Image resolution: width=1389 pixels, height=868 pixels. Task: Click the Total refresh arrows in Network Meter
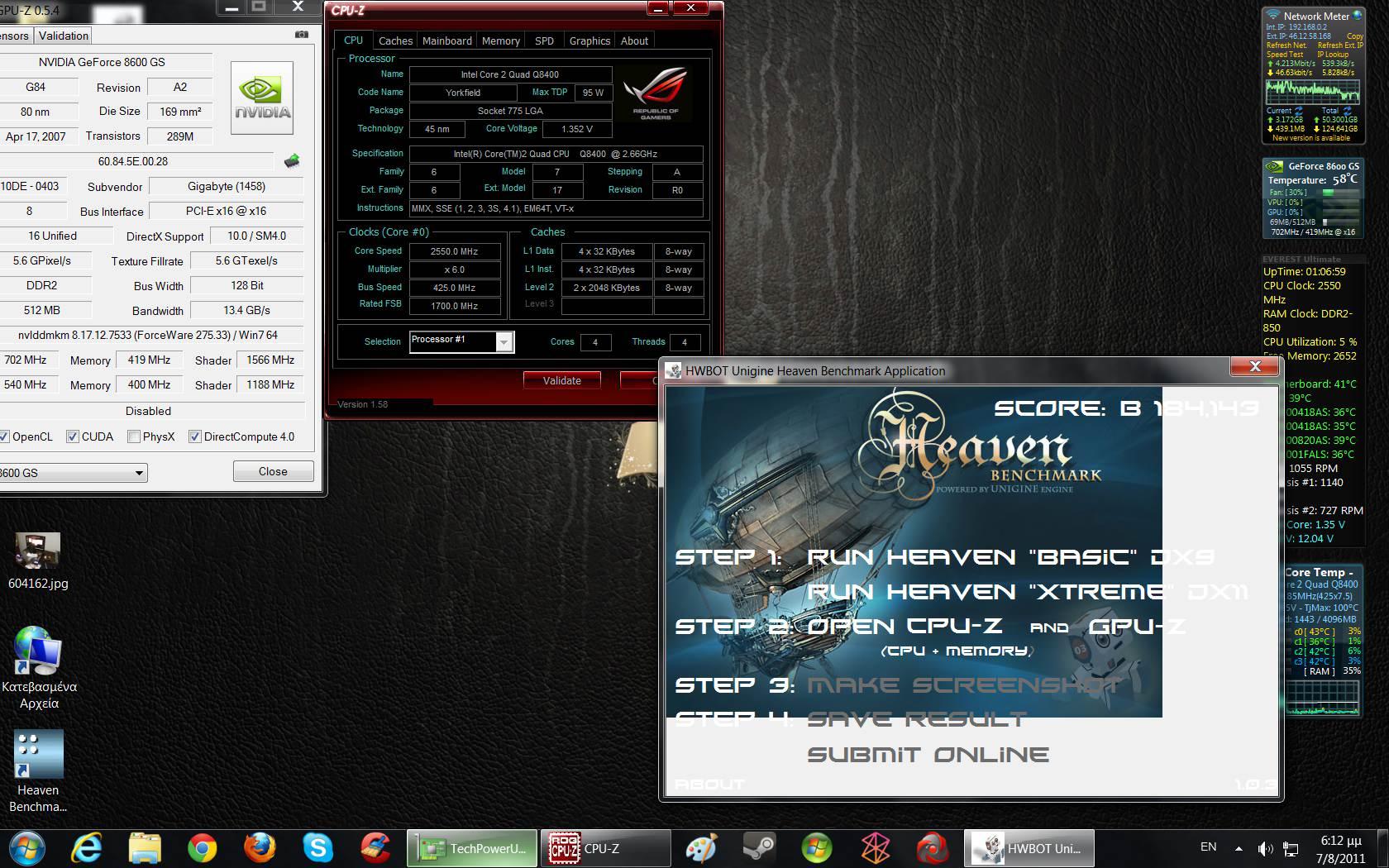(1347, 110)
